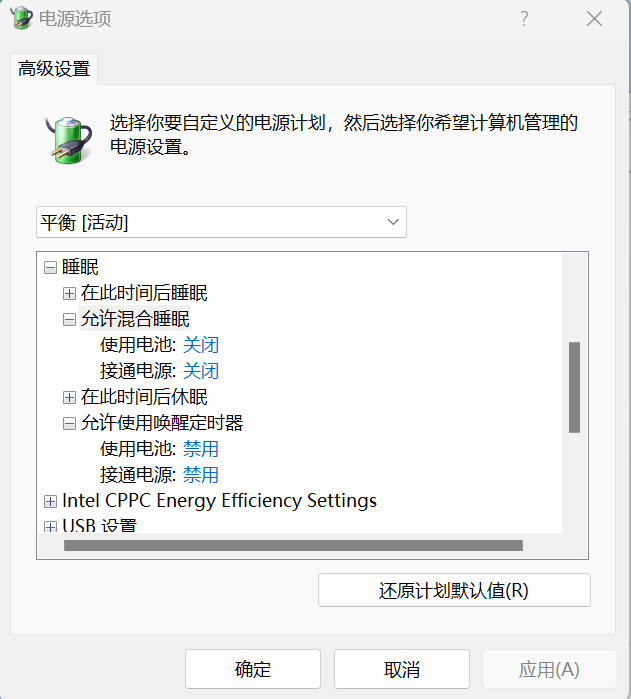The width and height of the screenshot is (631, 699).
Task: Click the 还原计划默认值(R) button
Action: click(454, 590)
